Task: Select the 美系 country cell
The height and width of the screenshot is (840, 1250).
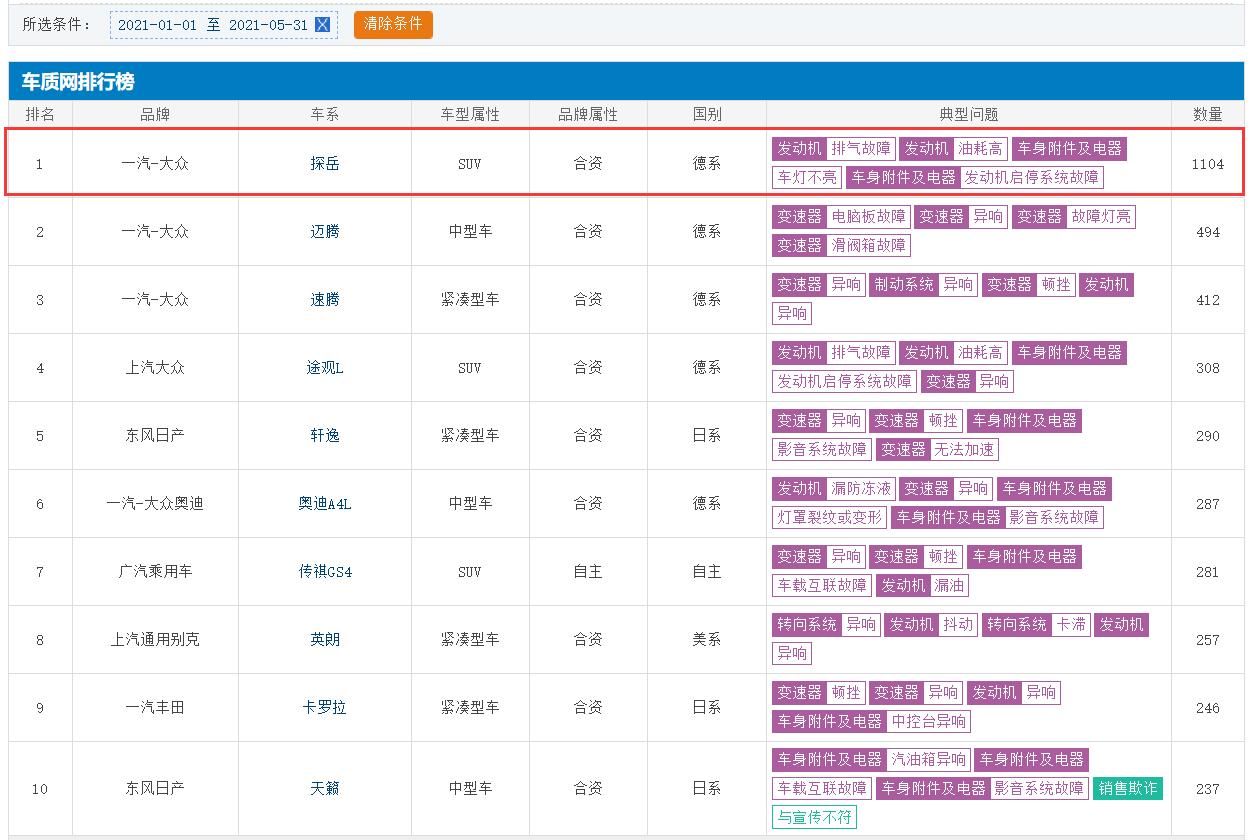Action: click(707, 640)
